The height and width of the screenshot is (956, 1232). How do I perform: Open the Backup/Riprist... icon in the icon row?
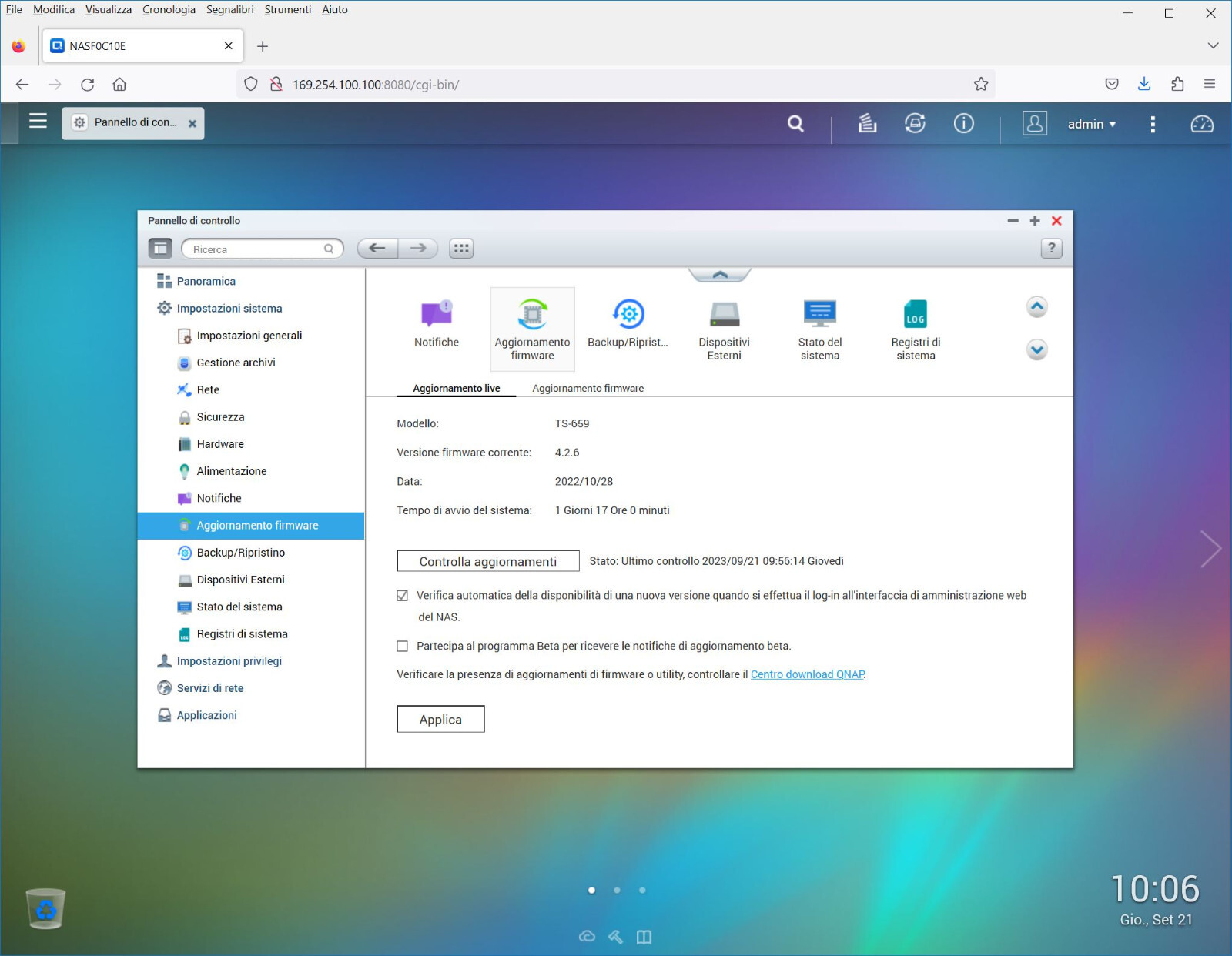628,324
